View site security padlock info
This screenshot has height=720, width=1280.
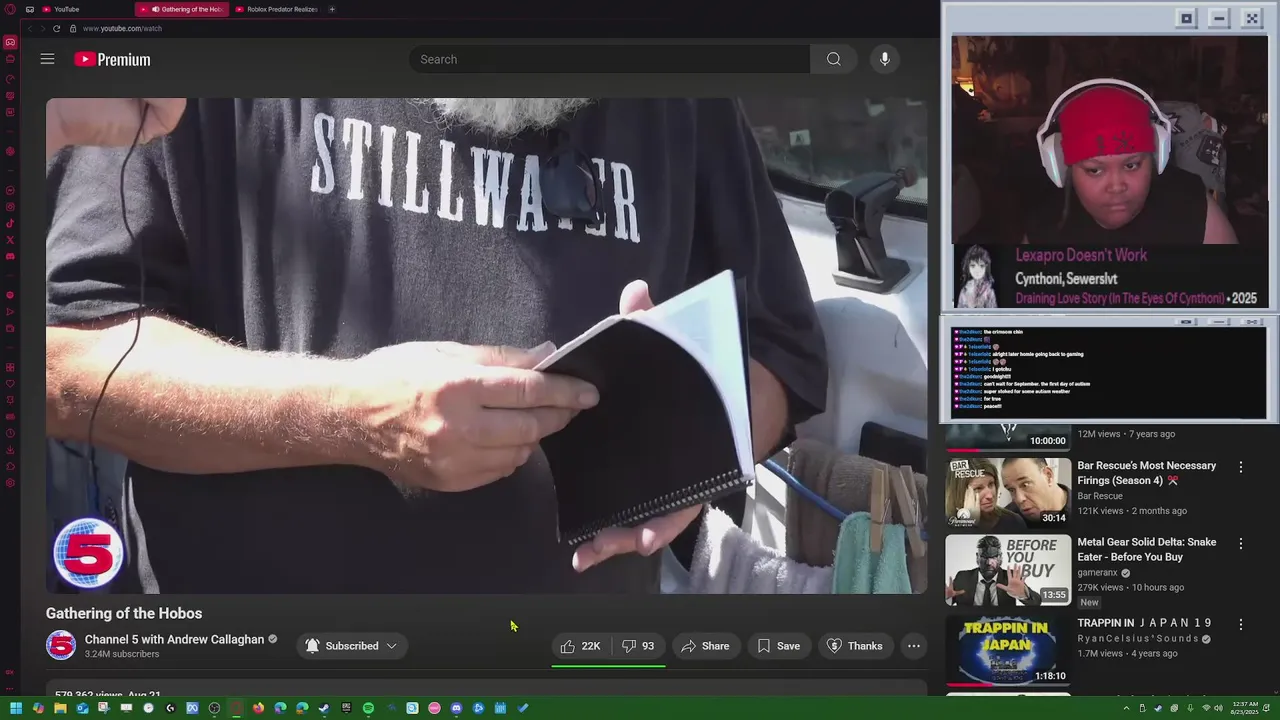coord(73,29)
